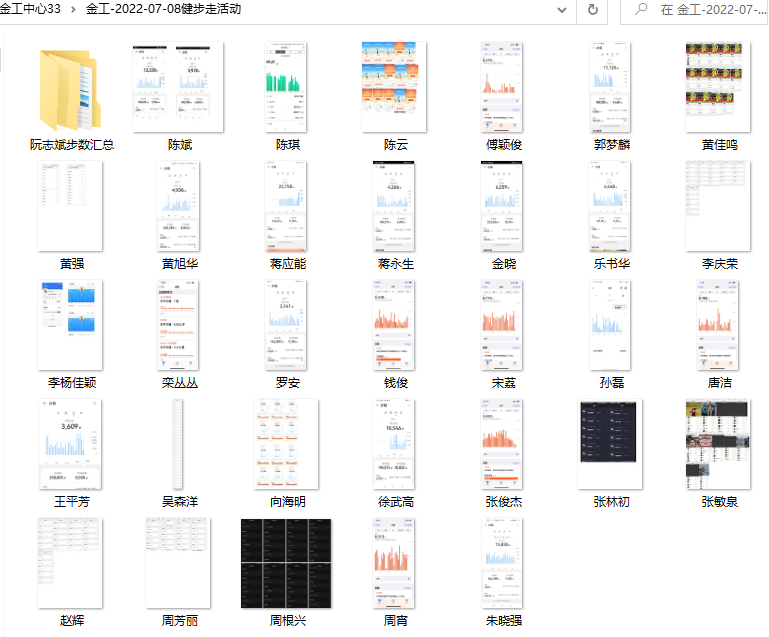769x637 pixels.
Task: Select the 蒋应能 screenshot file
Action: [x=286, y=207]
